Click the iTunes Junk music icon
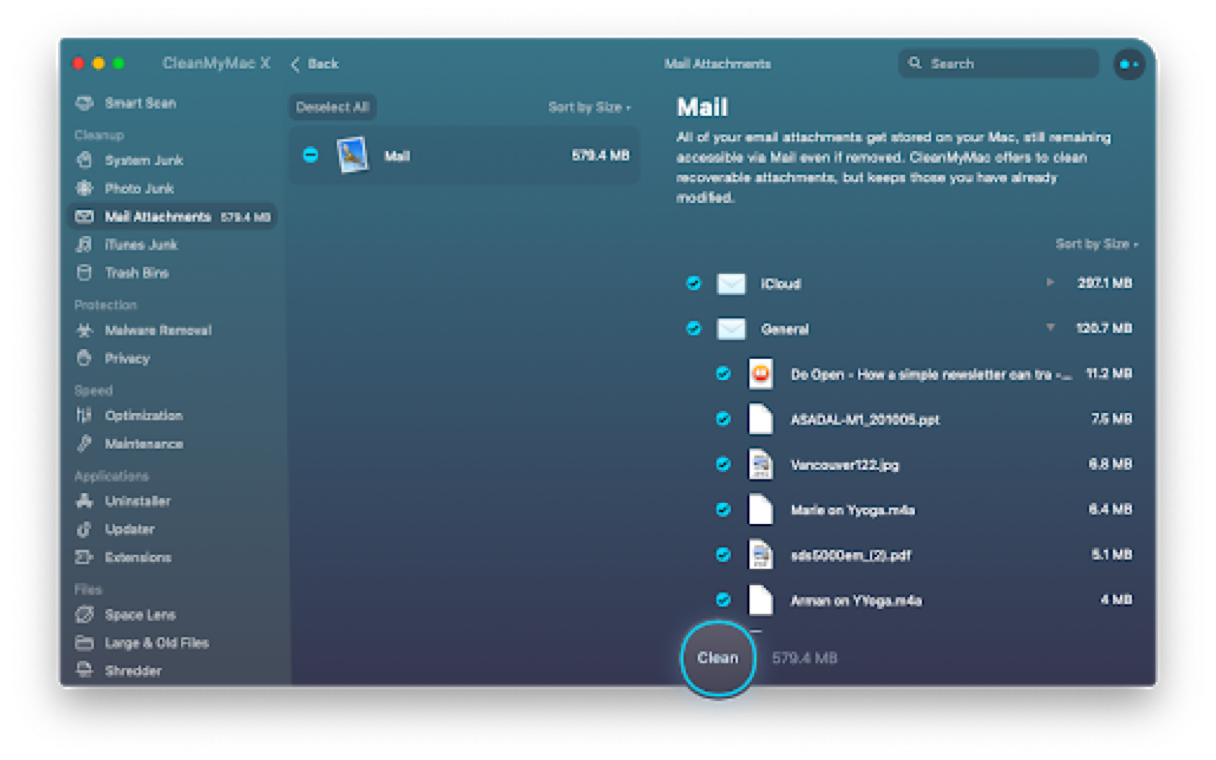This screenshot has height=760, width=1216. [x=85, y=244]
